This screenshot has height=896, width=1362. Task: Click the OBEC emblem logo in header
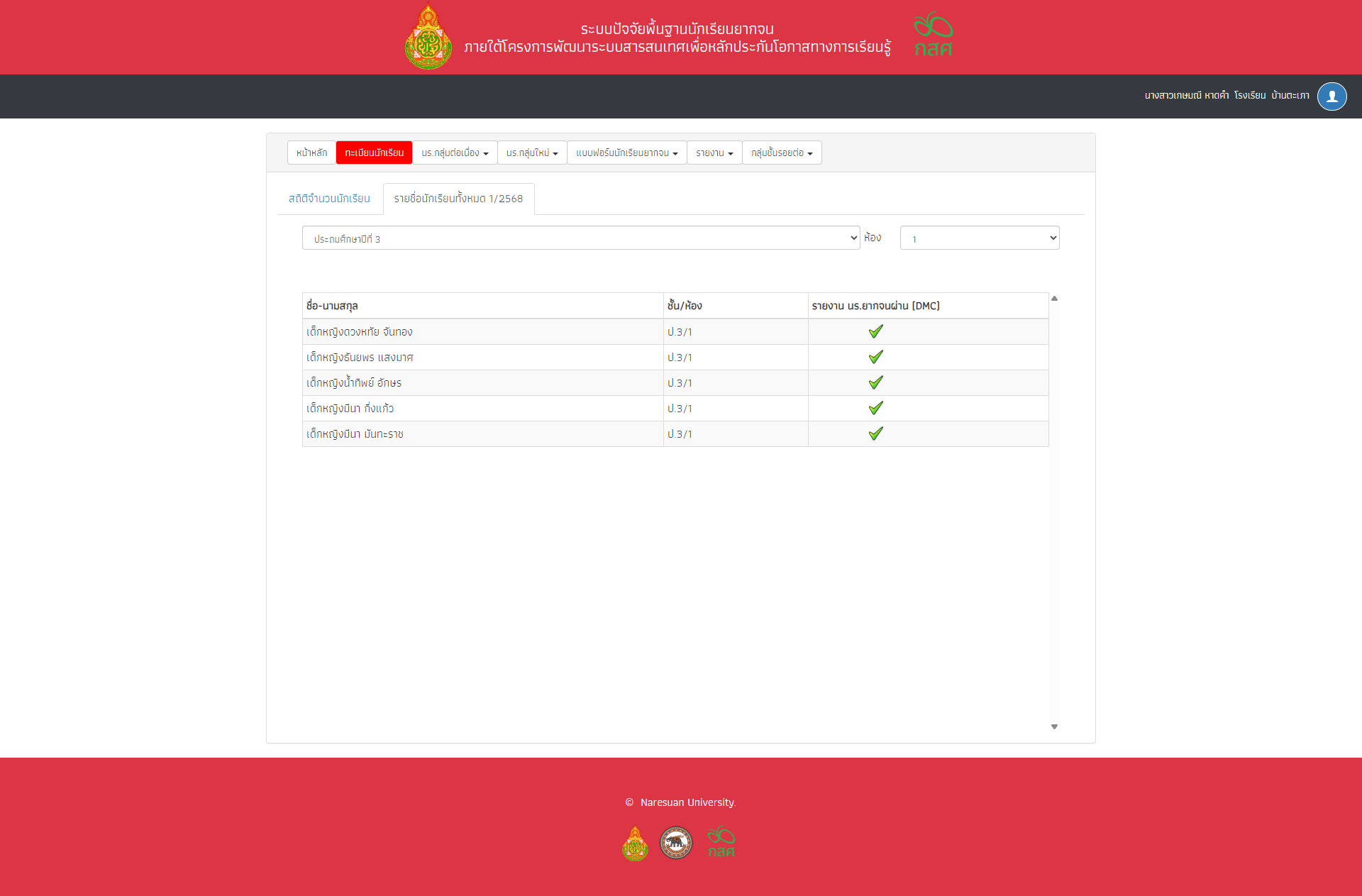[428, 37]
